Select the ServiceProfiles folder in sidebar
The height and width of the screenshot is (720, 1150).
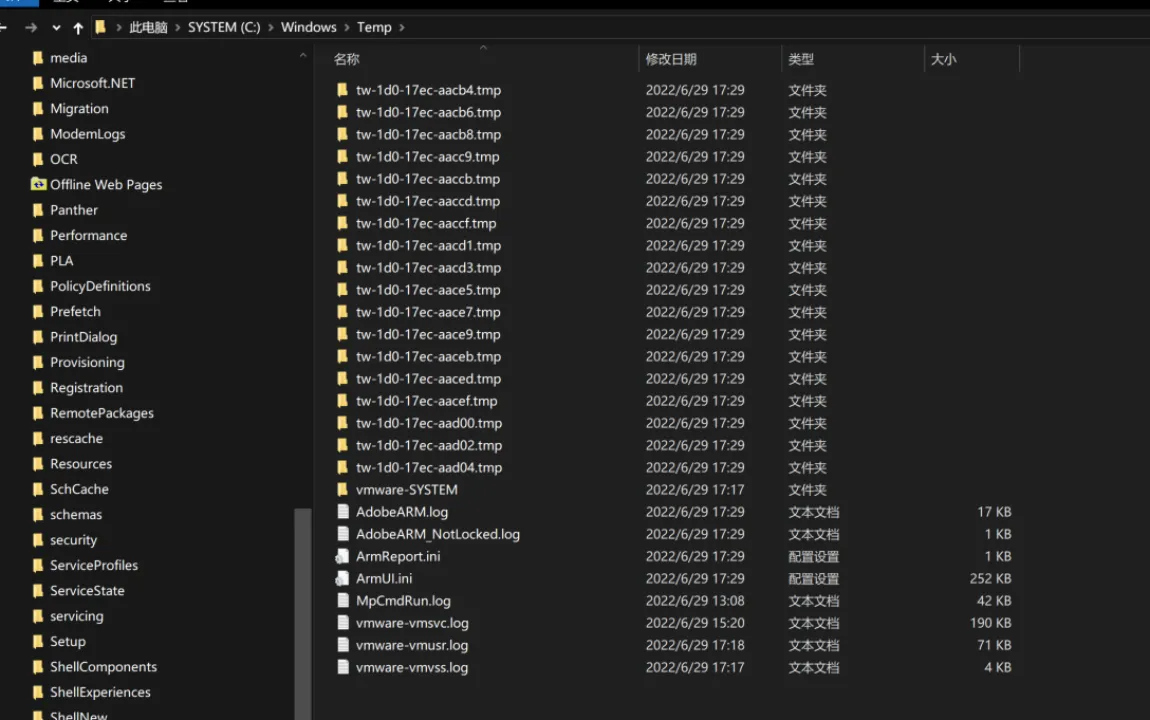94,565
